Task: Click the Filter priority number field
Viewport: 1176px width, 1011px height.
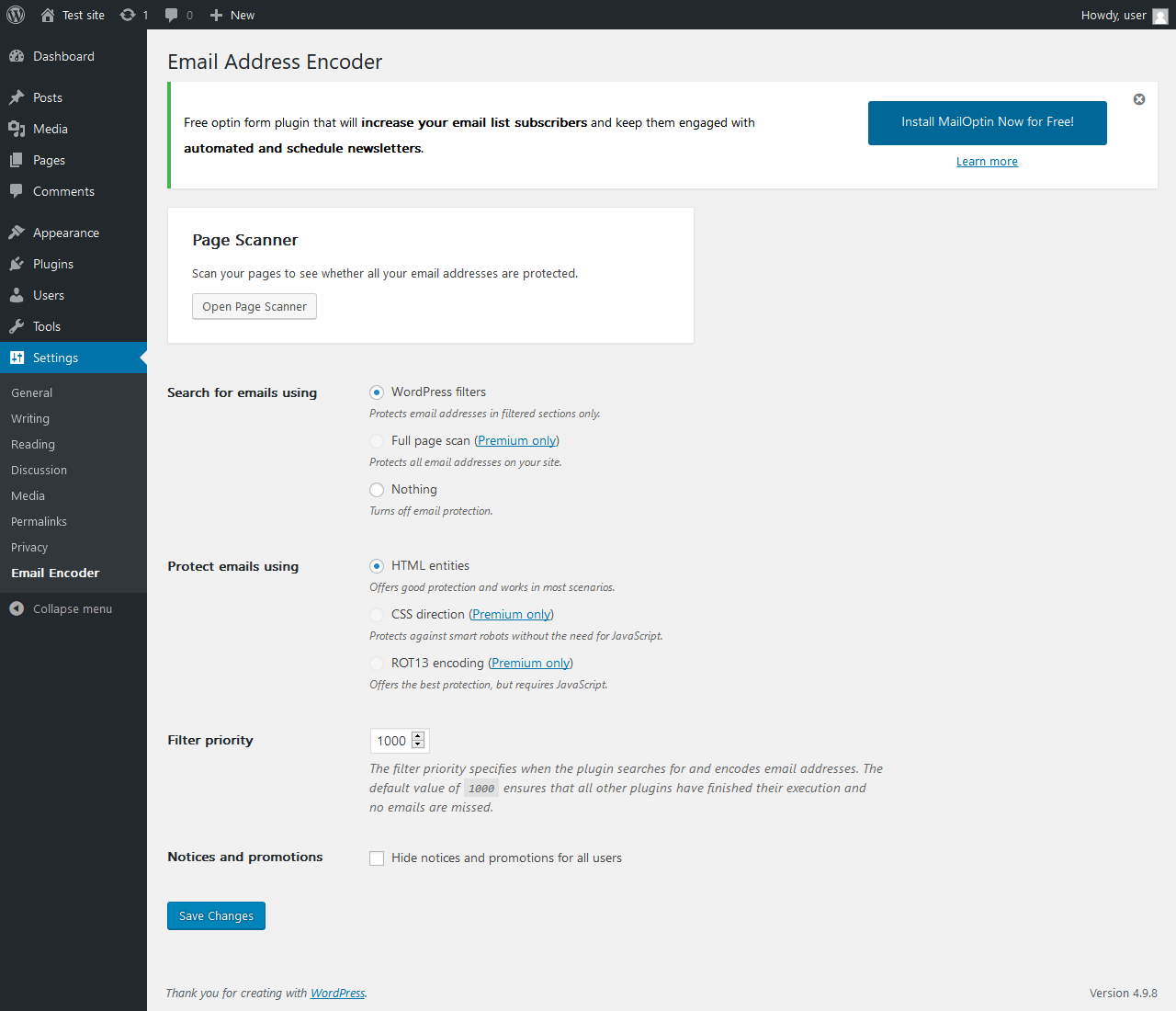Action: pos(391,741)
